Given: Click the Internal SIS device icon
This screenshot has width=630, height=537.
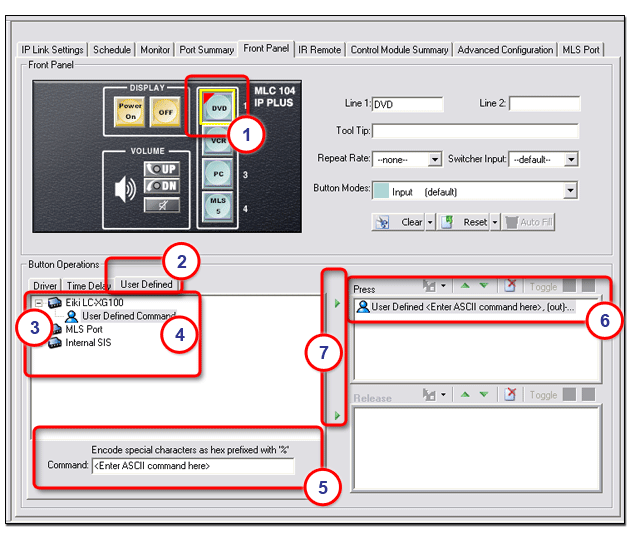Looking at the screenshot, I should (55, 343).
